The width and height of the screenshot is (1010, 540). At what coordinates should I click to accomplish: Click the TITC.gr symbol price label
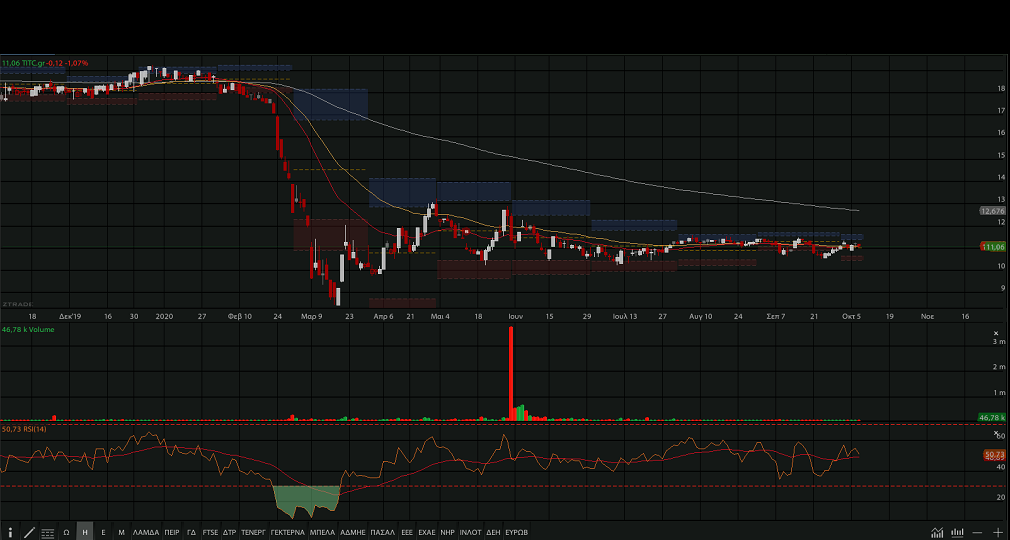[x=45, y=63]
